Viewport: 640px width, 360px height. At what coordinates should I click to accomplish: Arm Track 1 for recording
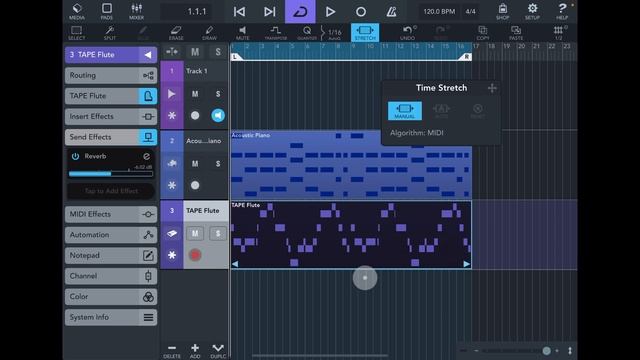click(195, 116)
